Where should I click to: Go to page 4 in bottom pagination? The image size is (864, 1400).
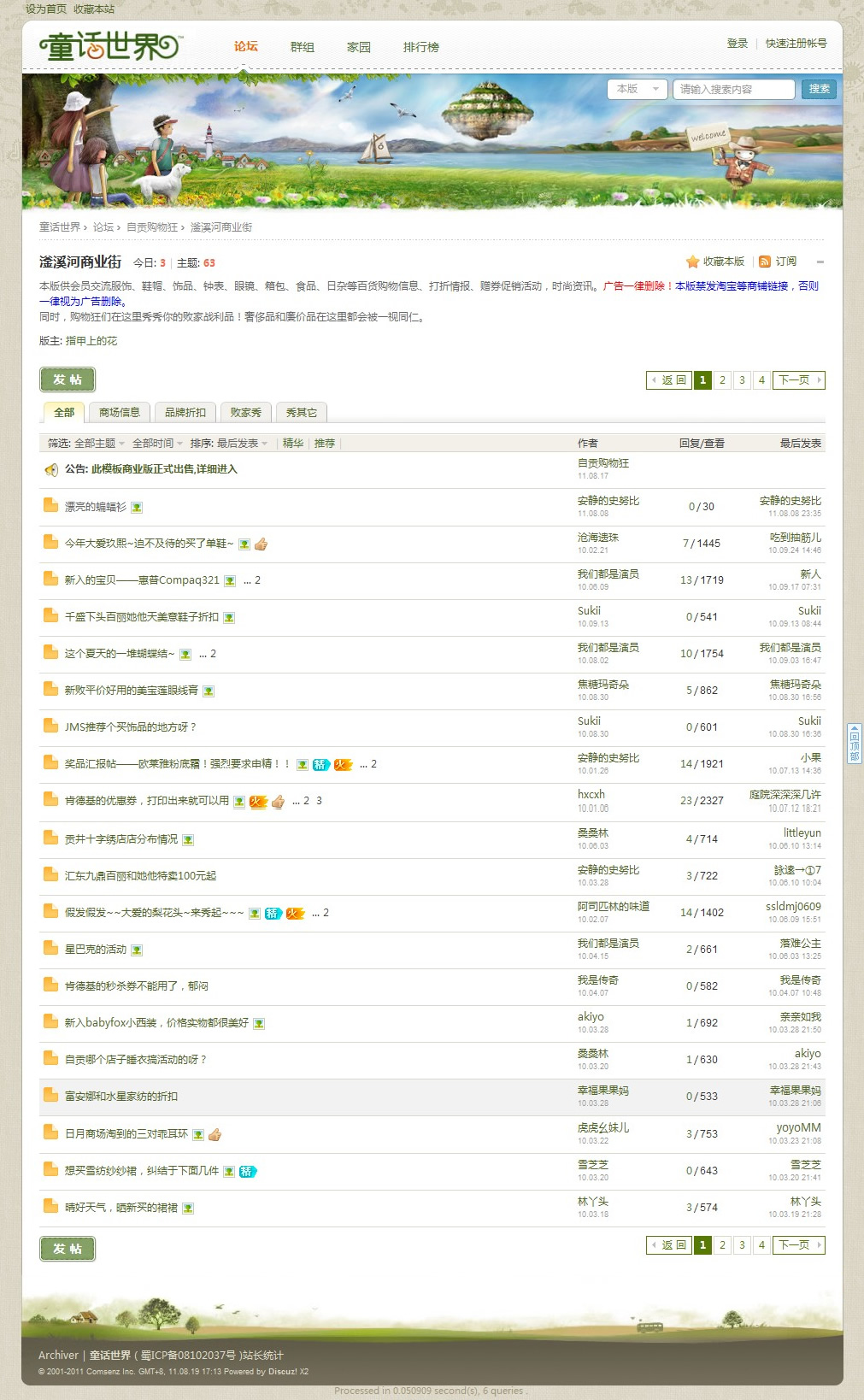pos(761,1245)
